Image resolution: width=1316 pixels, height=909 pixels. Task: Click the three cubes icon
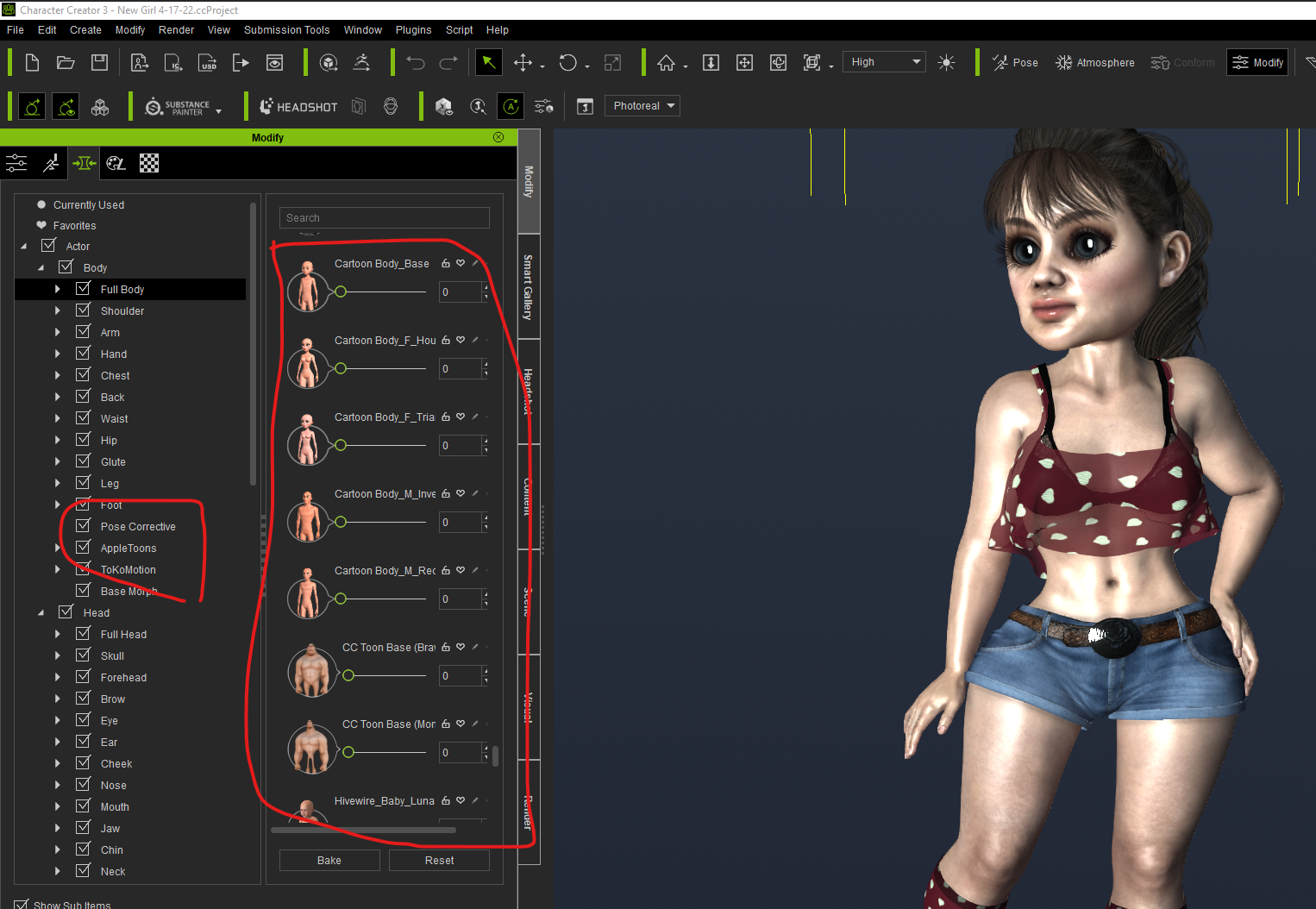[100, 107]
